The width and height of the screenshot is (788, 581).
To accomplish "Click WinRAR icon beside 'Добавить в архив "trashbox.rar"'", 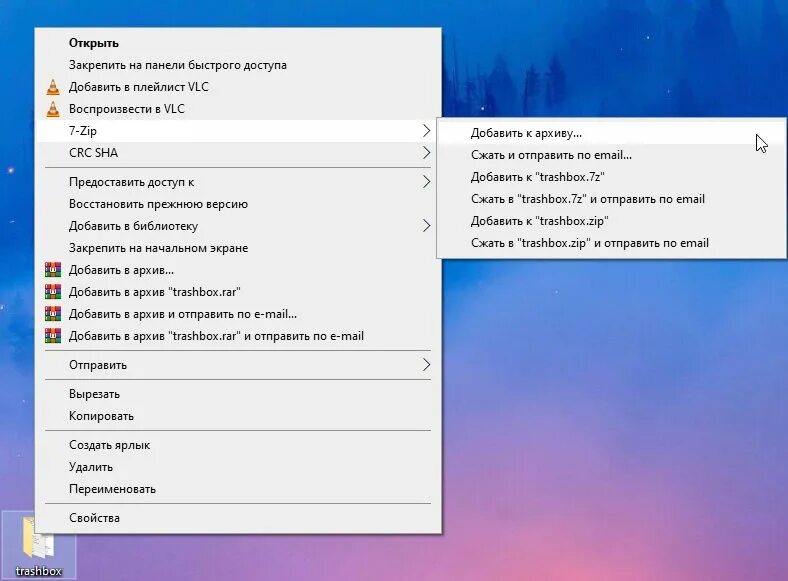I will point(53,292).
